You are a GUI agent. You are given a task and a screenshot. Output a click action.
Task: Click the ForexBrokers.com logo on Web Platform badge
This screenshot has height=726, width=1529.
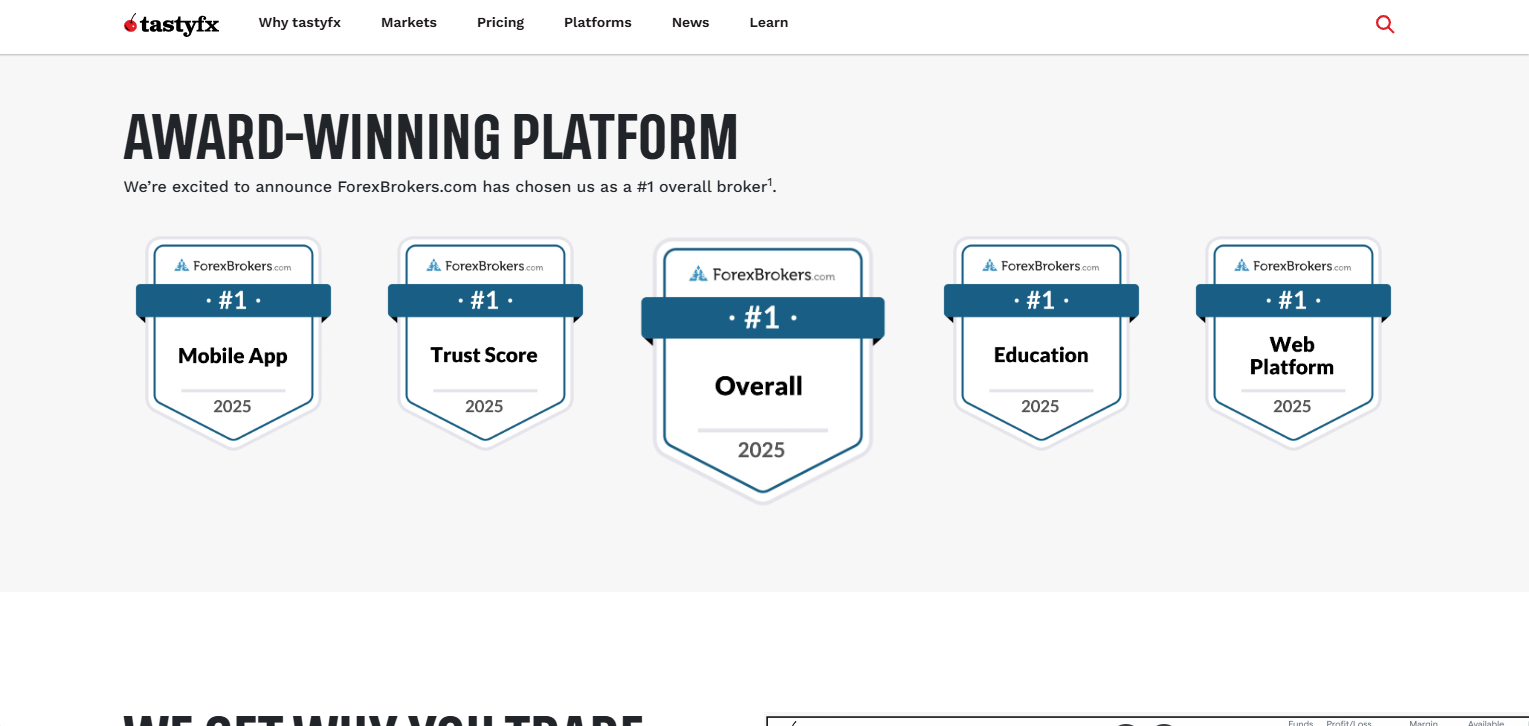point(1293,265)
